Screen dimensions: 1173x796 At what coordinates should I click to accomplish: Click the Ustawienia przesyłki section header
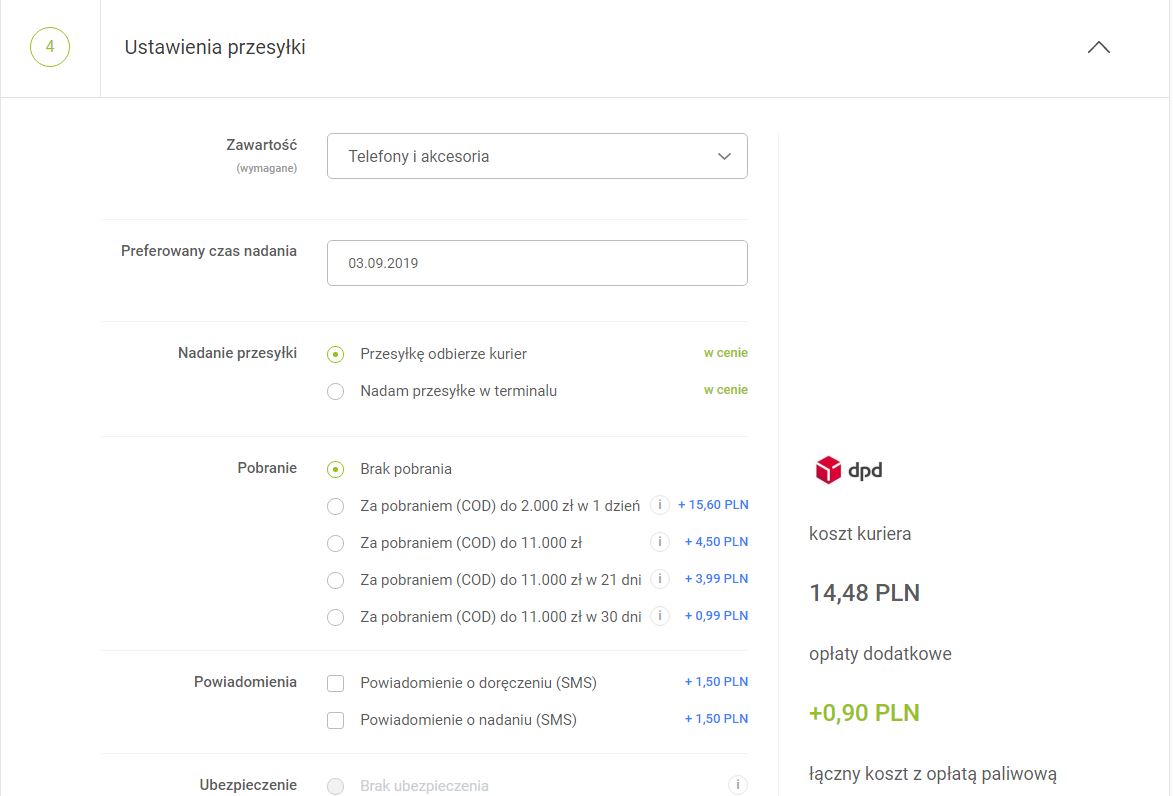tap(215, 47)
